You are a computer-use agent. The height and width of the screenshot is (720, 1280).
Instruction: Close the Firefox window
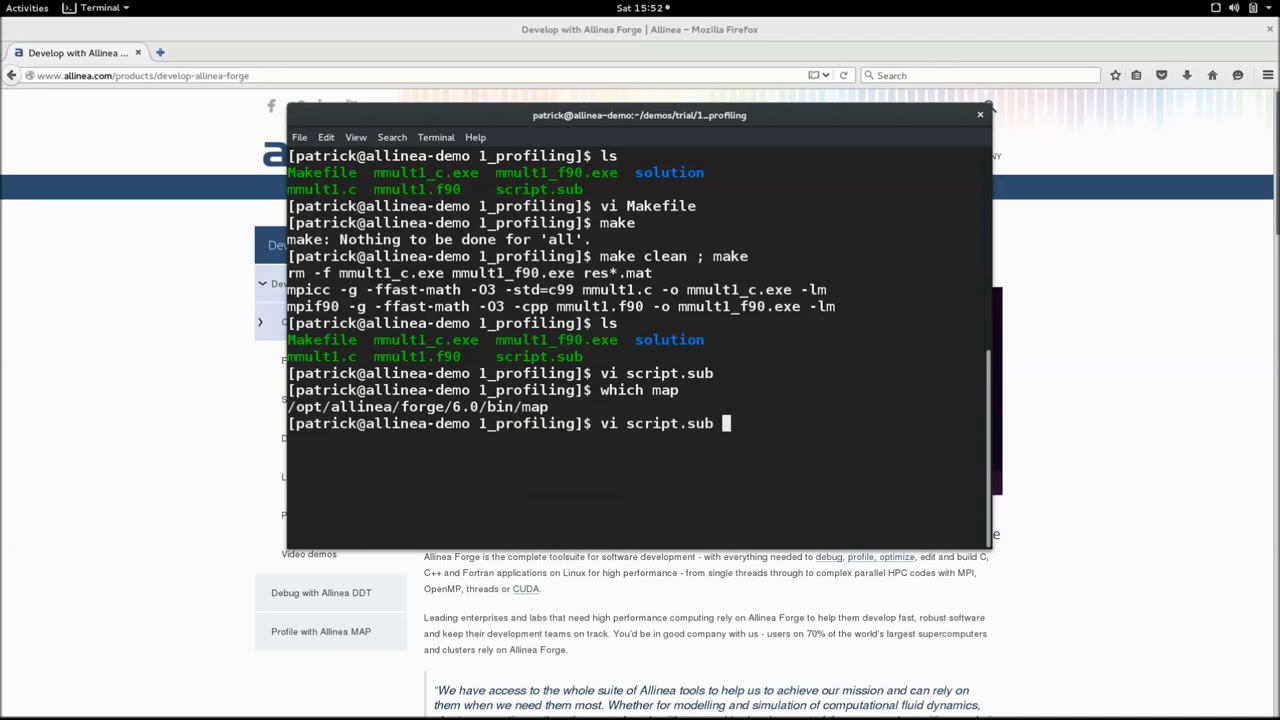tap(1268, 29)
